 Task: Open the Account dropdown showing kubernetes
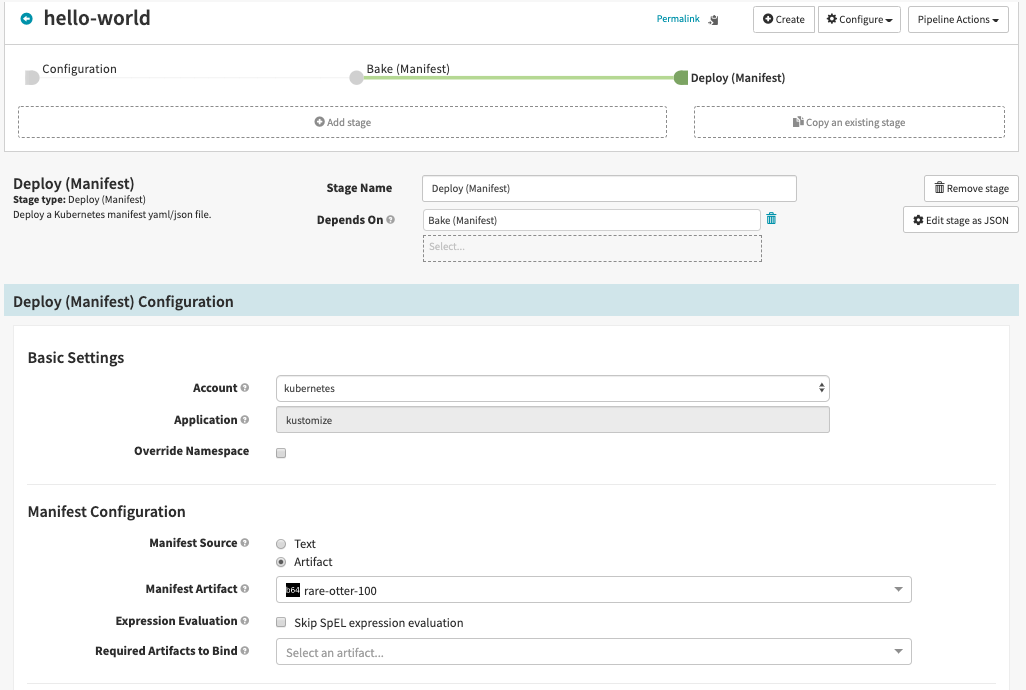pos(552,388)
